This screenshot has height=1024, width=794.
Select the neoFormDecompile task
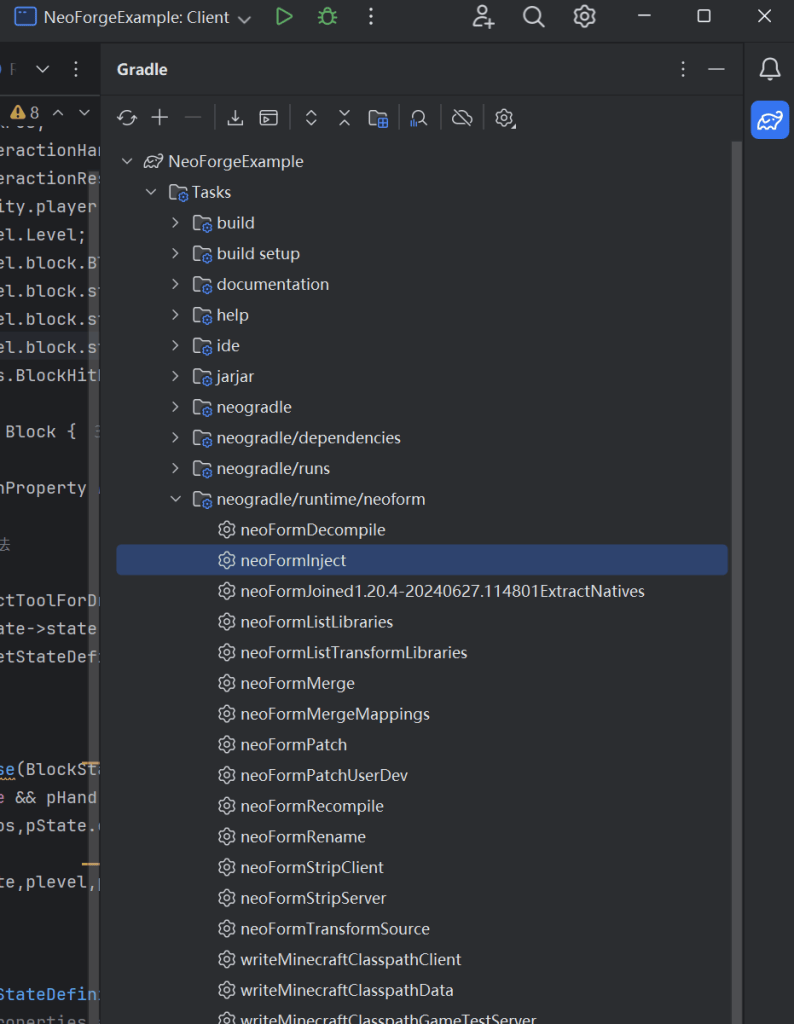coord(312,530)
